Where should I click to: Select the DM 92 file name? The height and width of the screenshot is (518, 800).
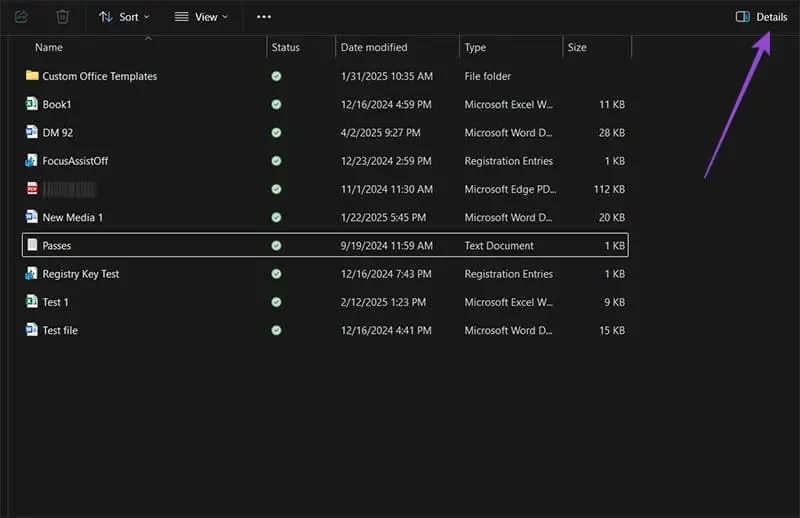pyautogui.click(x=58, y=133)
